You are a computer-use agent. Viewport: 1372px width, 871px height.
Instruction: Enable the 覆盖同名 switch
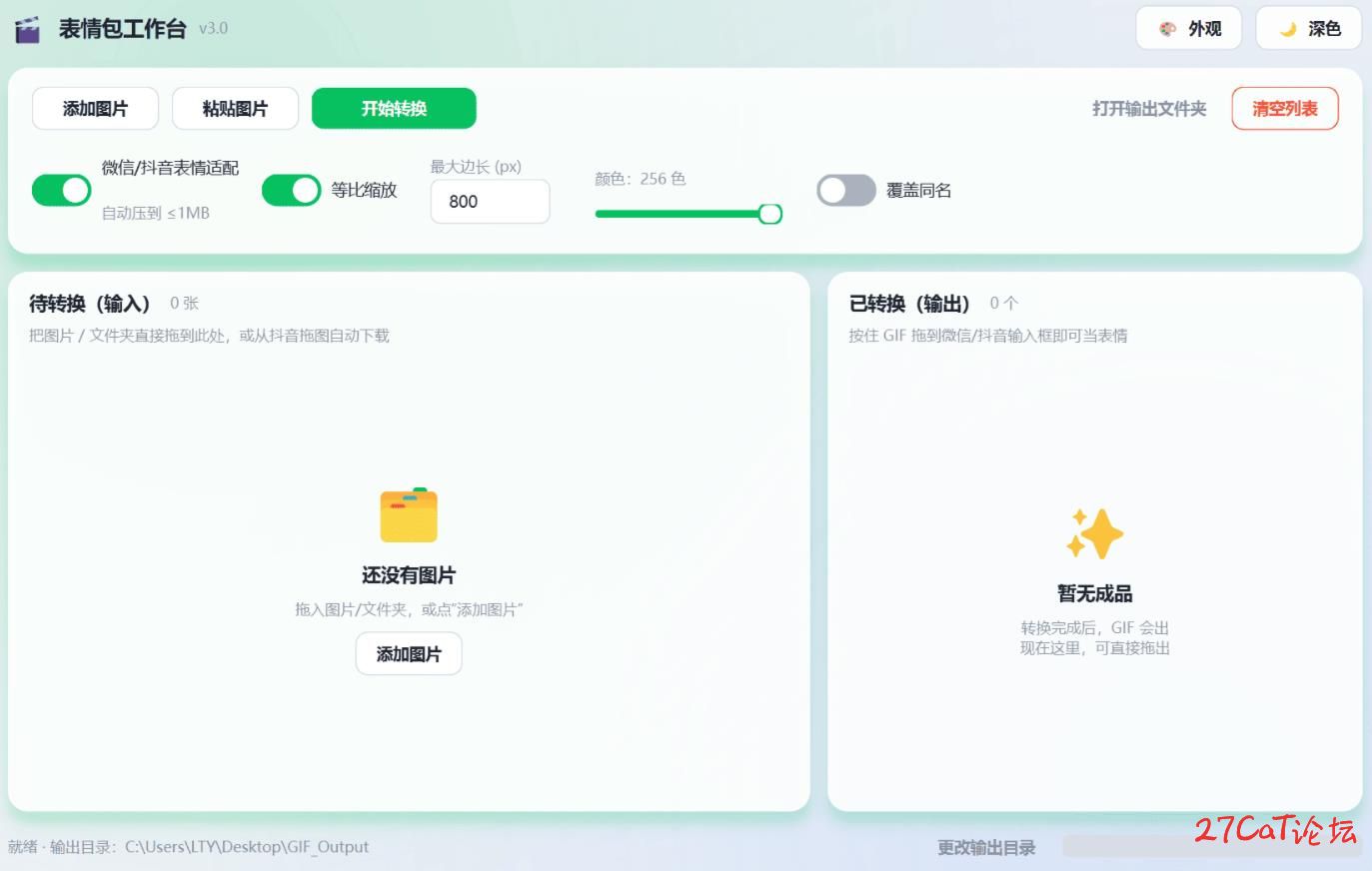click(x=846, y=190)
